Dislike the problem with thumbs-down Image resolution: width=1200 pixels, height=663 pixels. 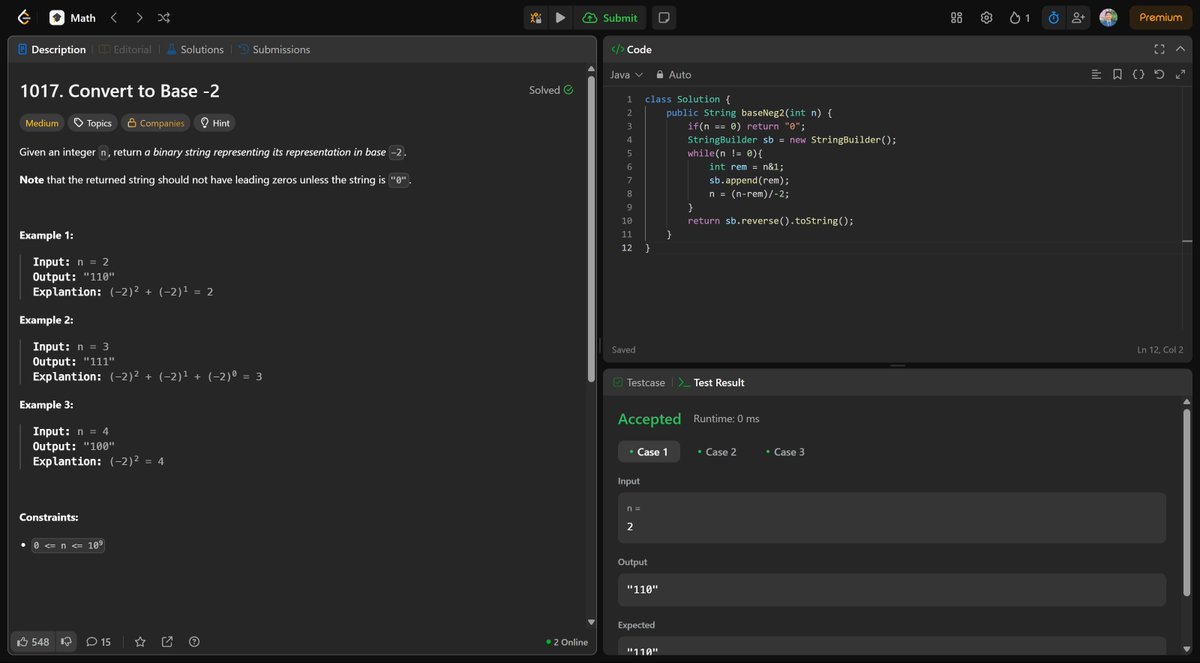65,641
